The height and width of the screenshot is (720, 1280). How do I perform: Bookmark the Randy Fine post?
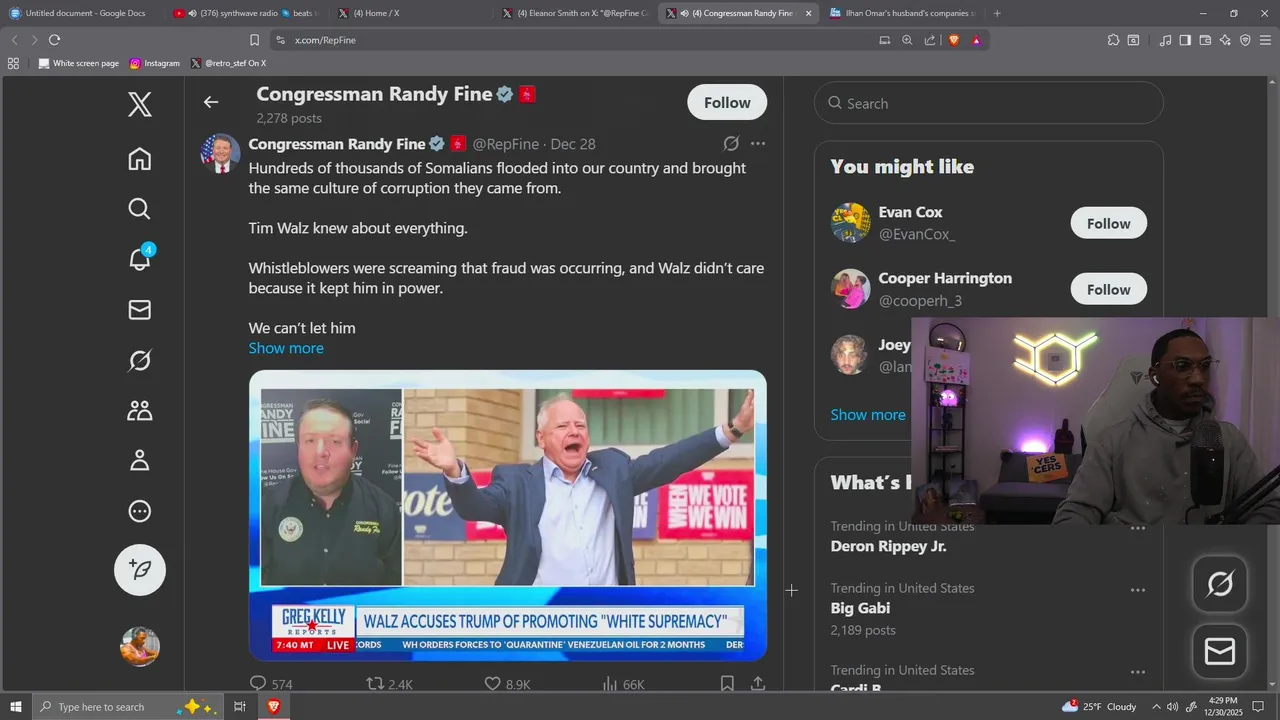pos(727,684)
